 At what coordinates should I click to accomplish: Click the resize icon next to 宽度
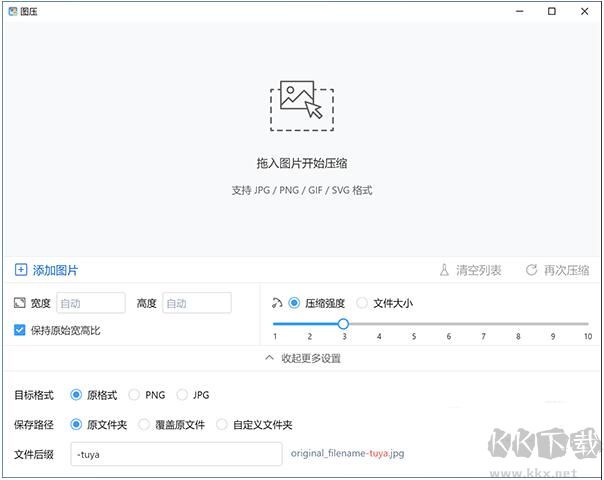pyautogui.click(x=20, y=303)
